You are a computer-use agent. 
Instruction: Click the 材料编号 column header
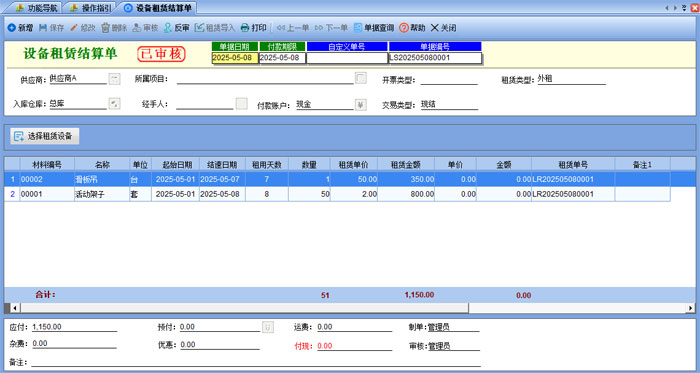[x=47, y=165]
